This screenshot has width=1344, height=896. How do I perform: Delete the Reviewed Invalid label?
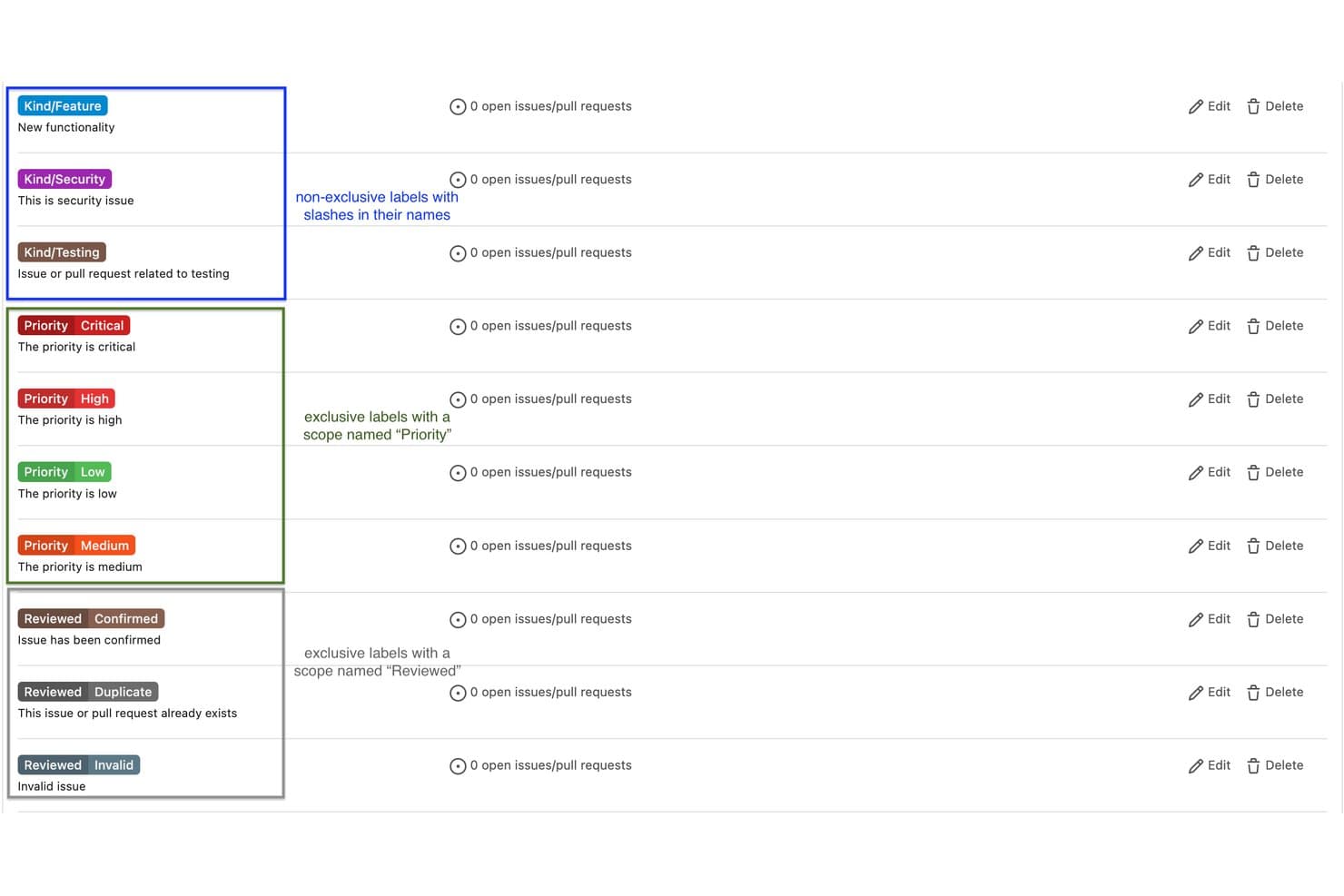click(1274, 766)
